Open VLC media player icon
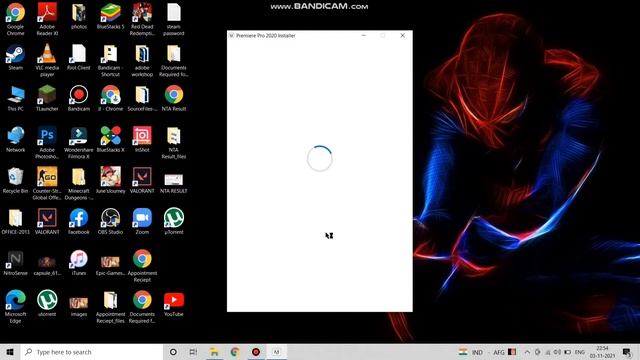This screenshot has width=640, height=360. (x=47, y=60)
